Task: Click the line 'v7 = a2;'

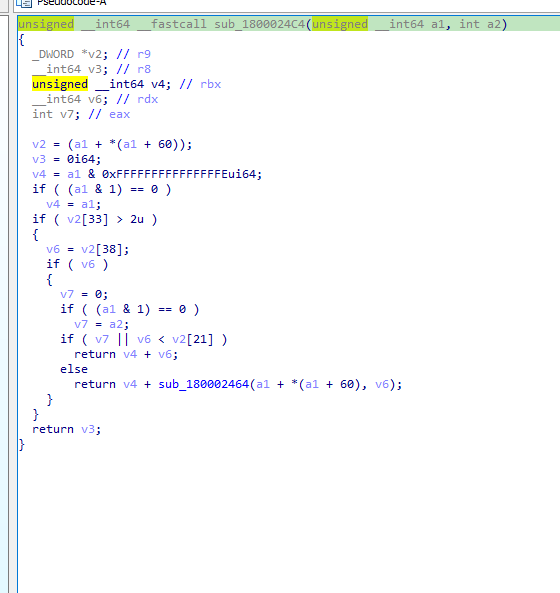Action: tap(102, 324)
